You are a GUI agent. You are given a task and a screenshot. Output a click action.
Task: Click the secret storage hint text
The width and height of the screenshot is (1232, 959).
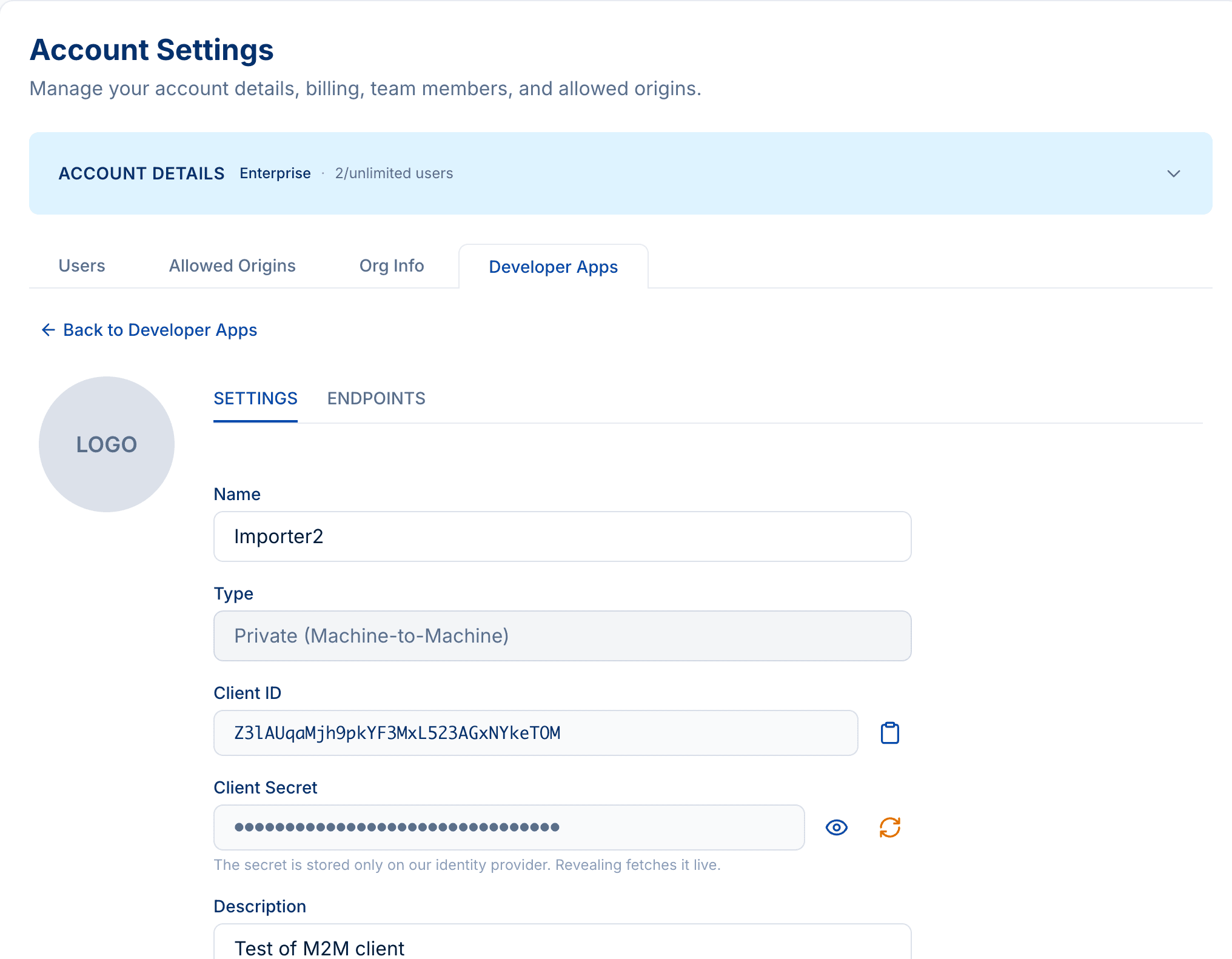tap(467, 865)
